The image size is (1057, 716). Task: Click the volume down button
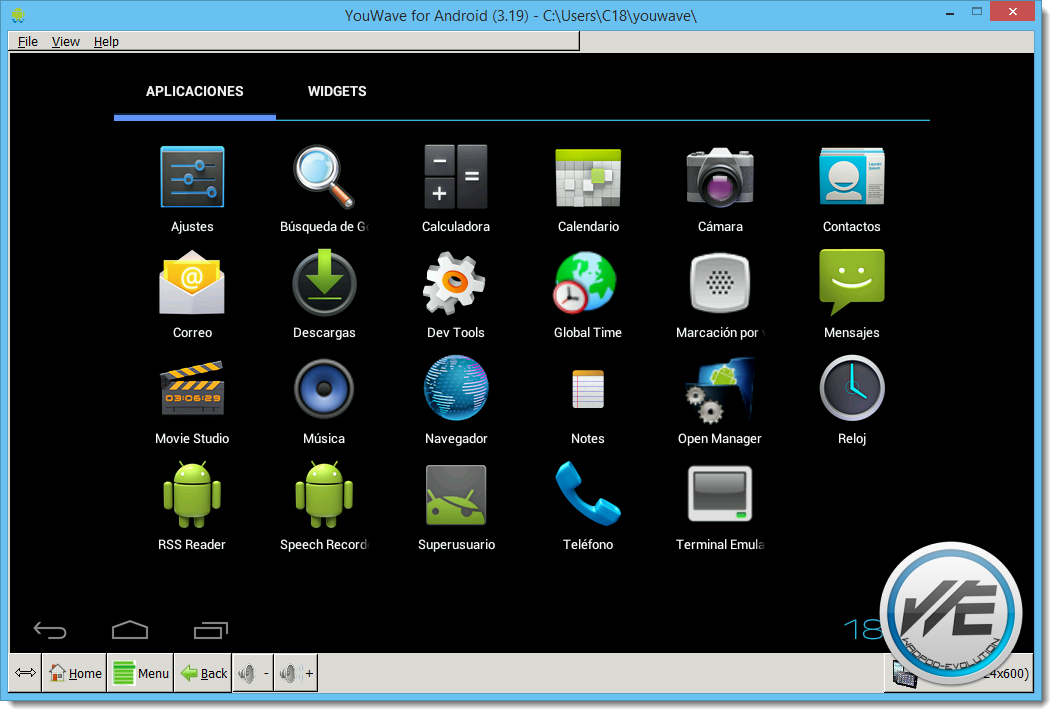coord(253,673)
